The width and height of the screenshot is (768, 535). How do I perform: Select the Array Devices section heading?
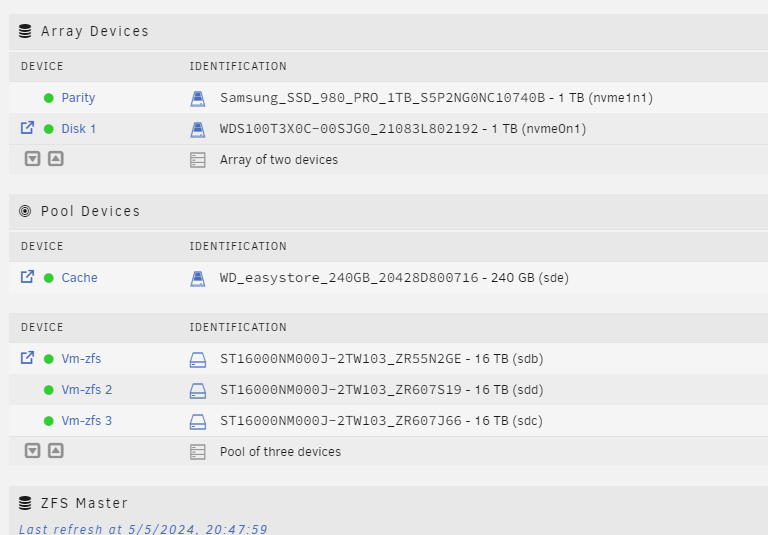tap(95, 31)
